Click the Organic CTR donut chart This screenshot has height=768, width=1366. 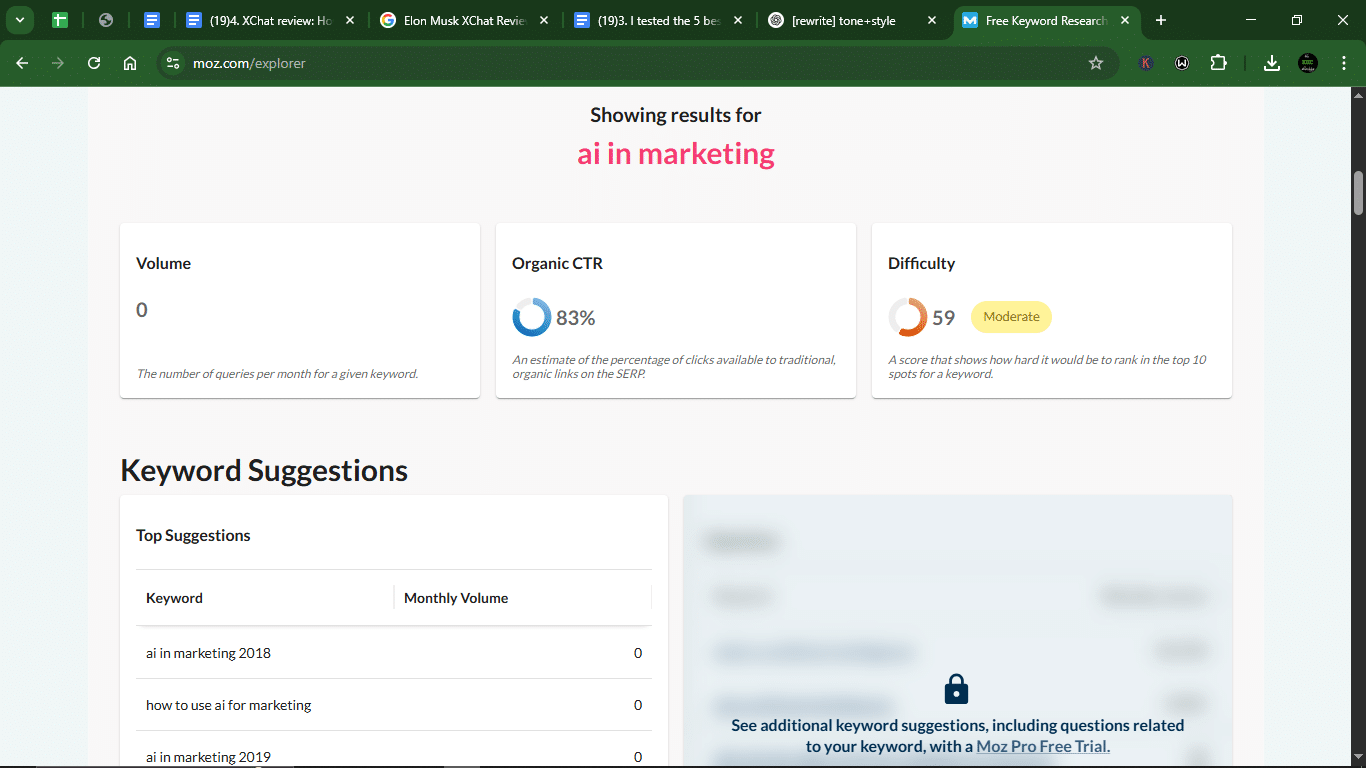pyautogui.click(x=531, y=317)
